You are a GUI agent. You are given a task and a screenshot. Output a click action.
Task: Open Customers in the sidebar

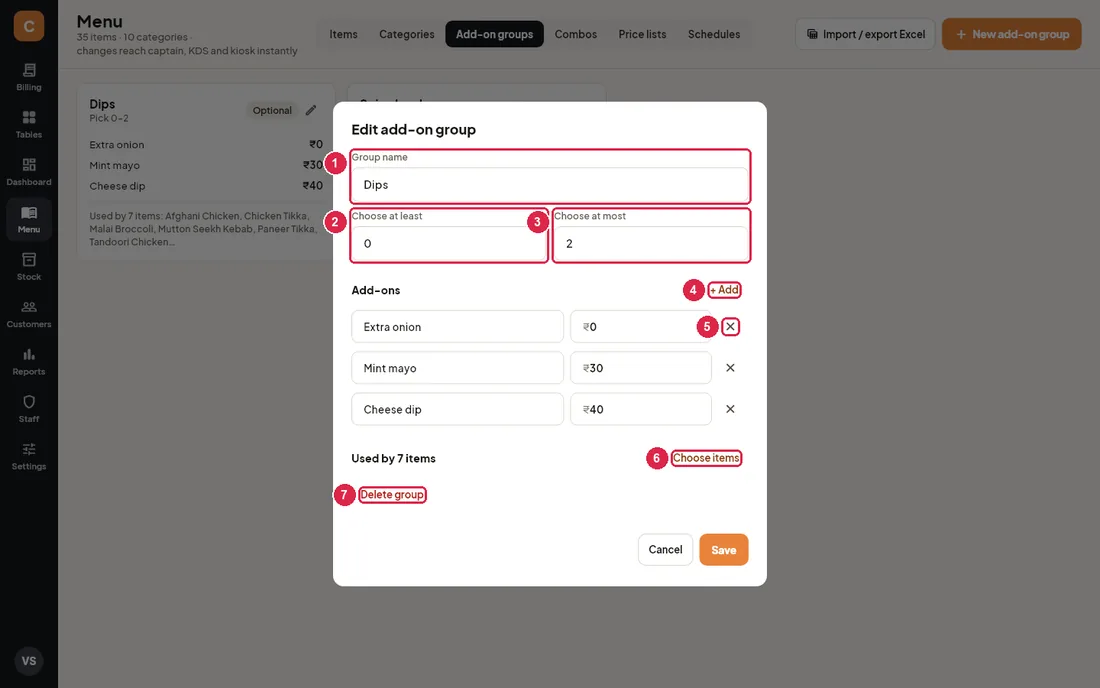(x=29, y=314)
